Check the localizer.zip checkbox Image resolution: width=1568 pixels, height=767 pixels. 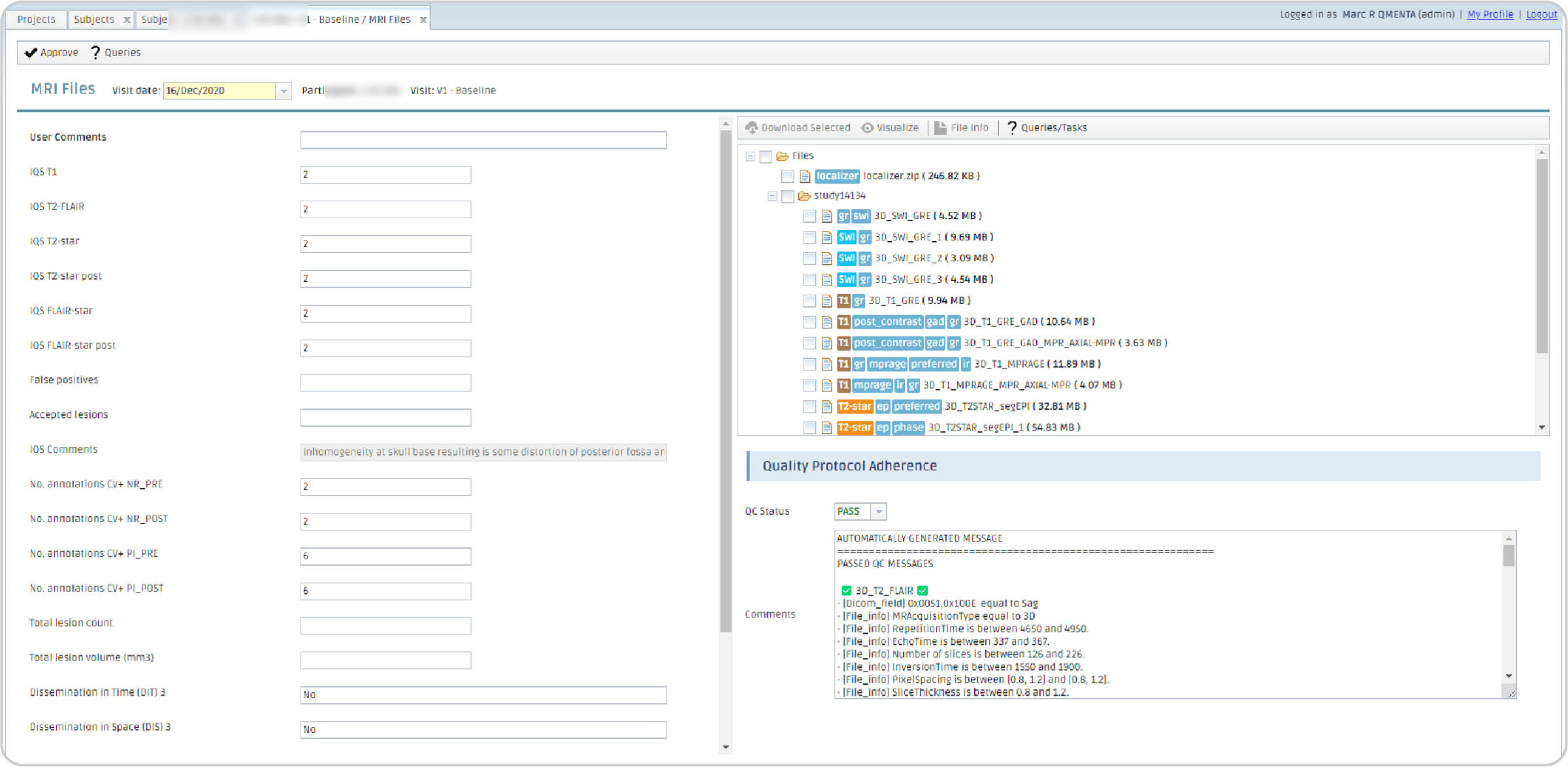point(787,176)
